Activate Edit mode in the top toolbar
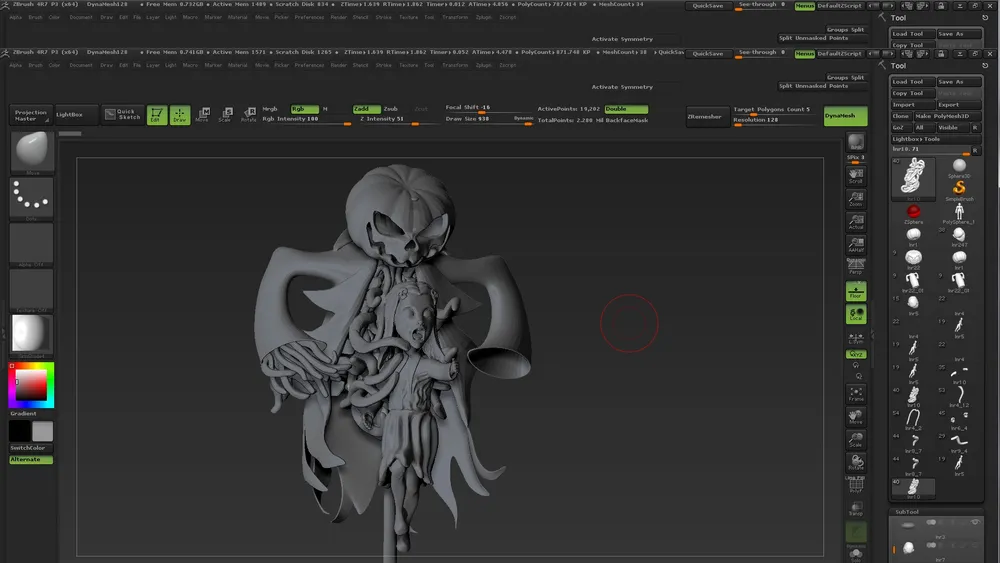The height and width of the screenshot is (563, 1000). pyautogui.click(x=157, y=115)
